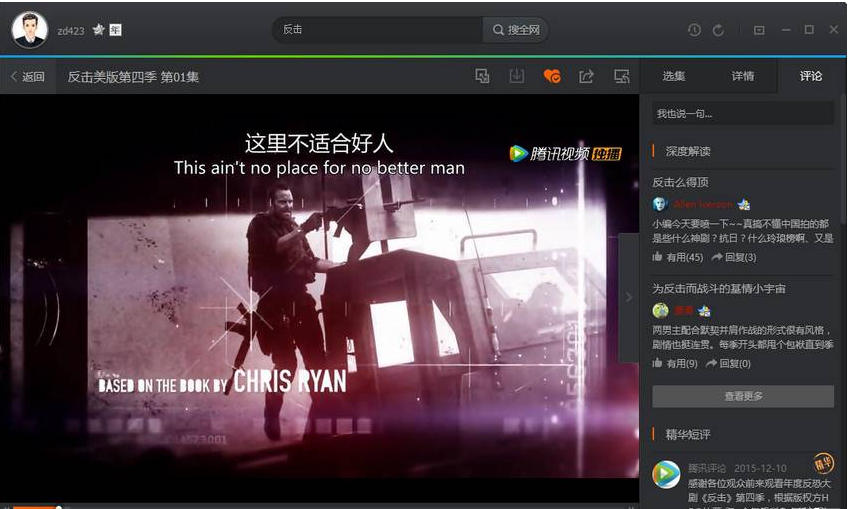Click the 搜全网 search button

click(x=516, y=30)
